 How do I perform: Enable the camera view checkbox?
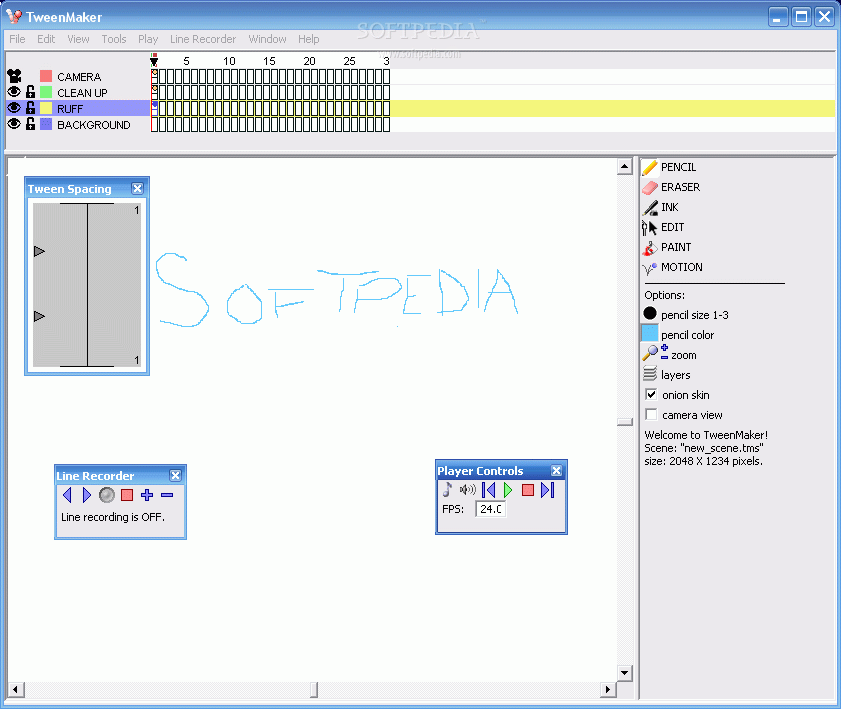tap(651, 415)
